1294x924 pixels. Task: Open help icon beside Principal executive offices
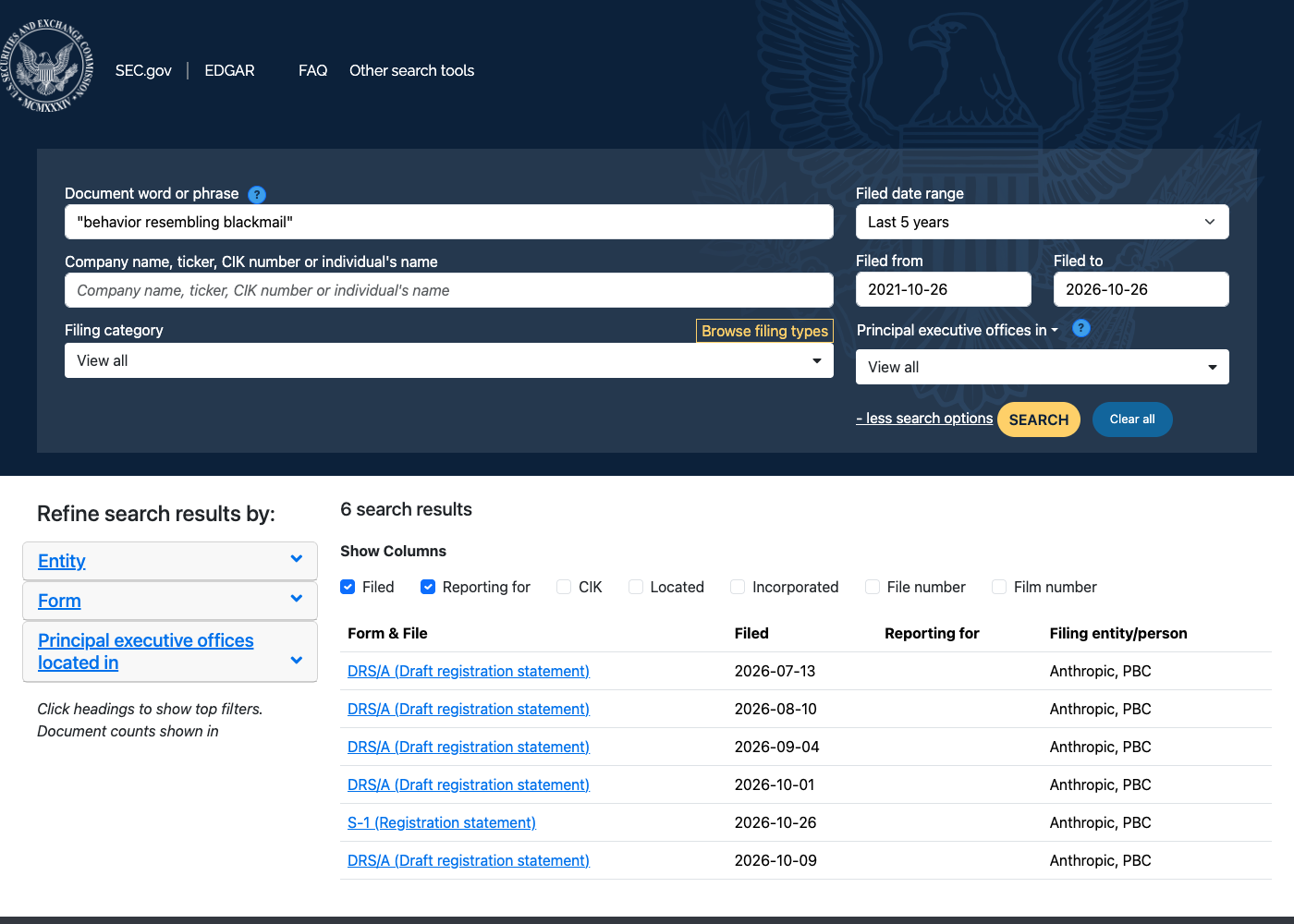(1081, 328)
